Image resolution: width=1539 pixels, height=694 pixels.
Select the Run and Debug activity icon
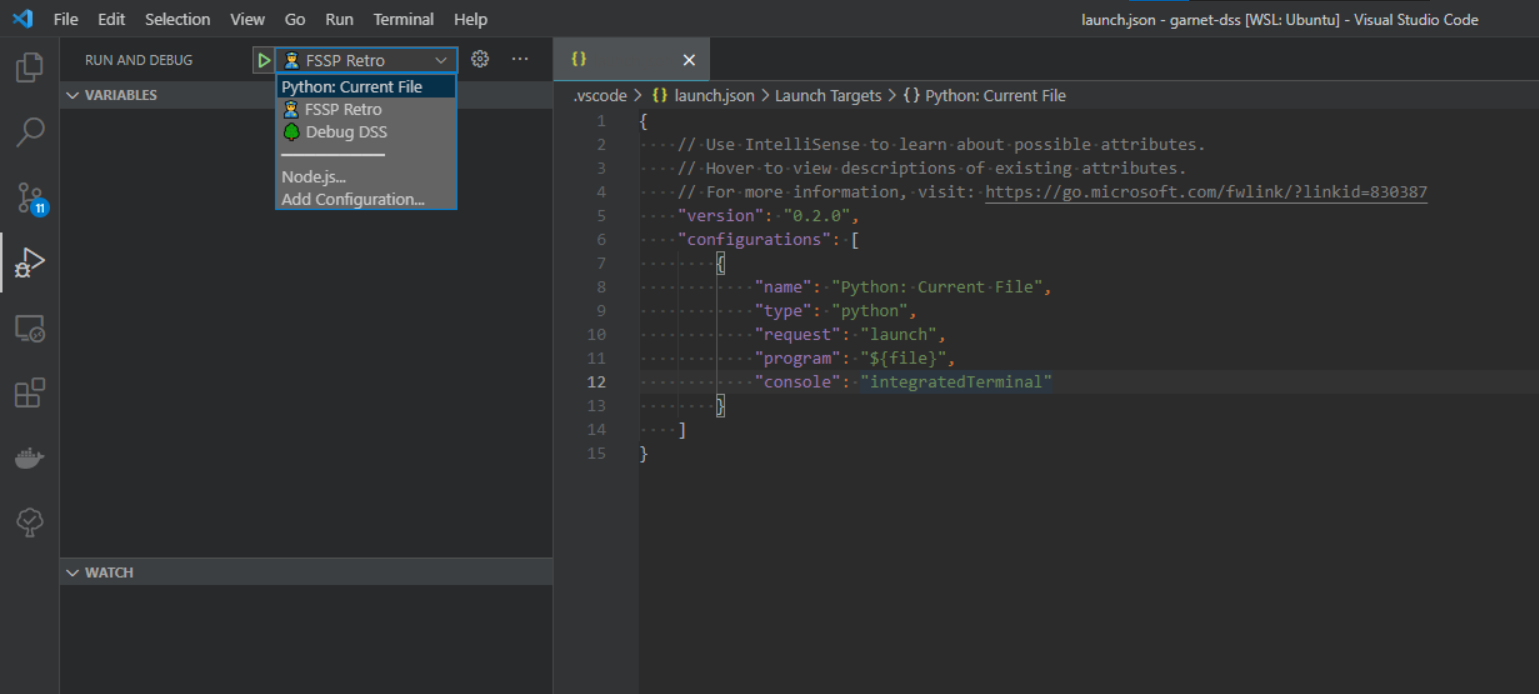tap(29, 262)
